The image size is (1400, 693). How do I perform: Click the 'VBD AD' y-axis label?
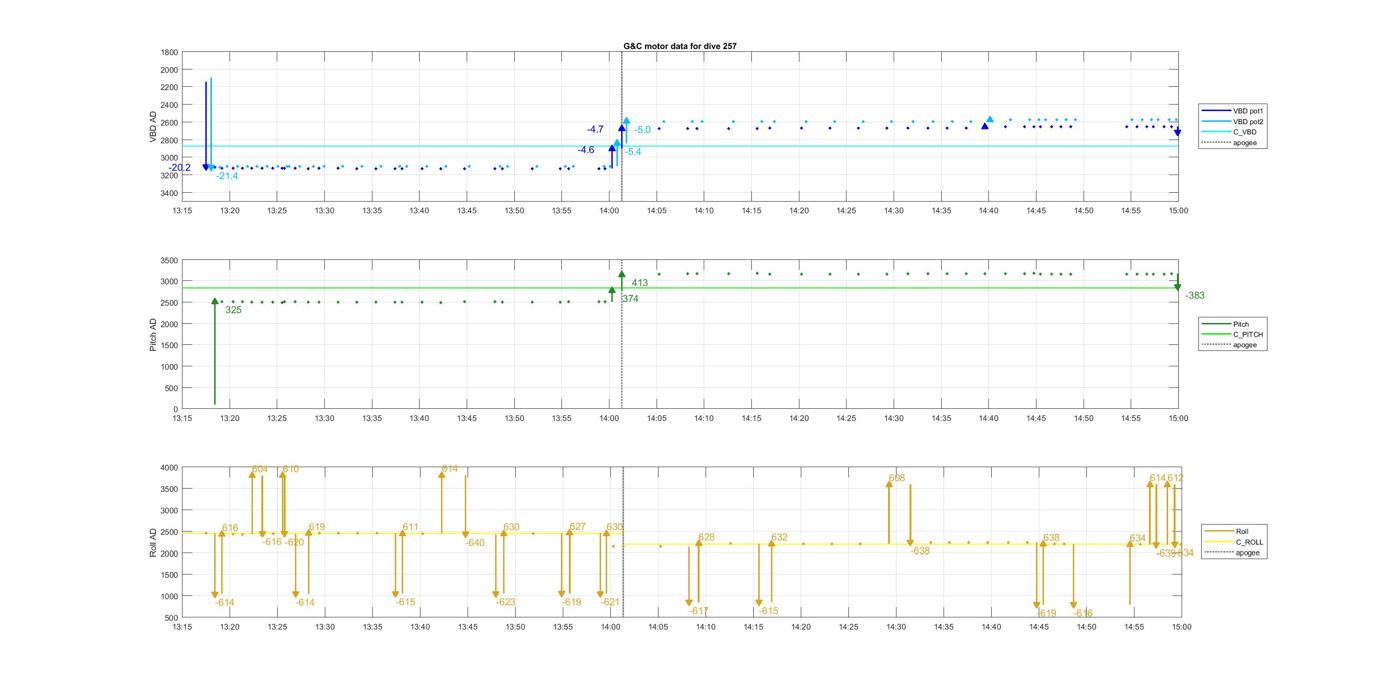coord(154,126)
